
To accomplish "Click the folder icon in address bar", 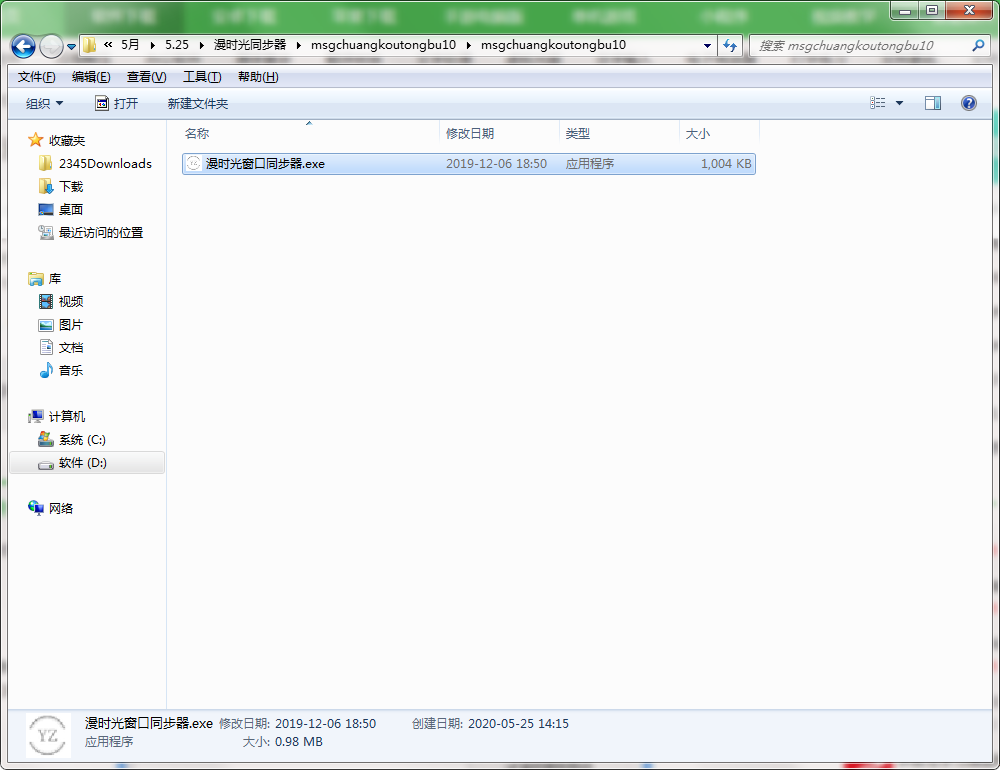I will [x=90, y=45].
